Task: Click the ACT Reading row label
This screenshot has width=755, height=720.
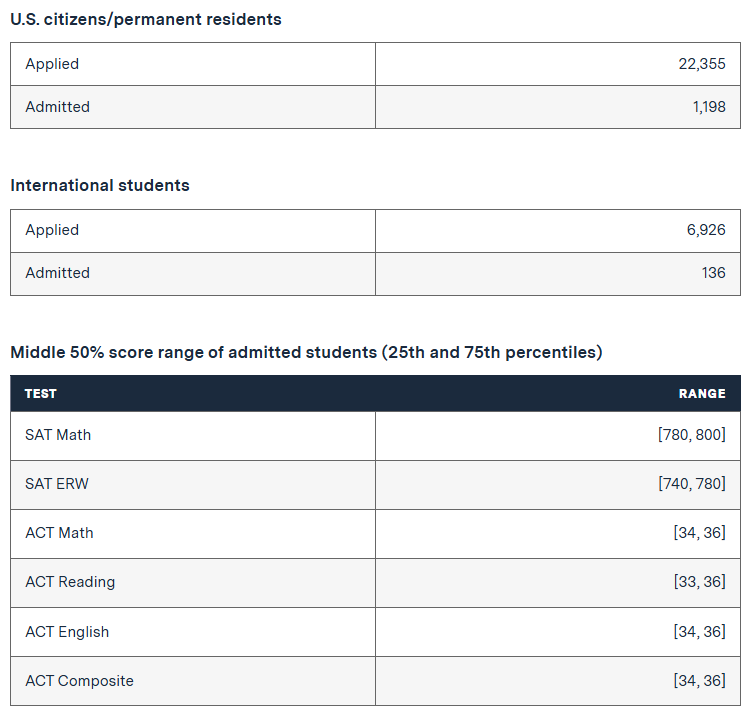Action: pos(70,582)
